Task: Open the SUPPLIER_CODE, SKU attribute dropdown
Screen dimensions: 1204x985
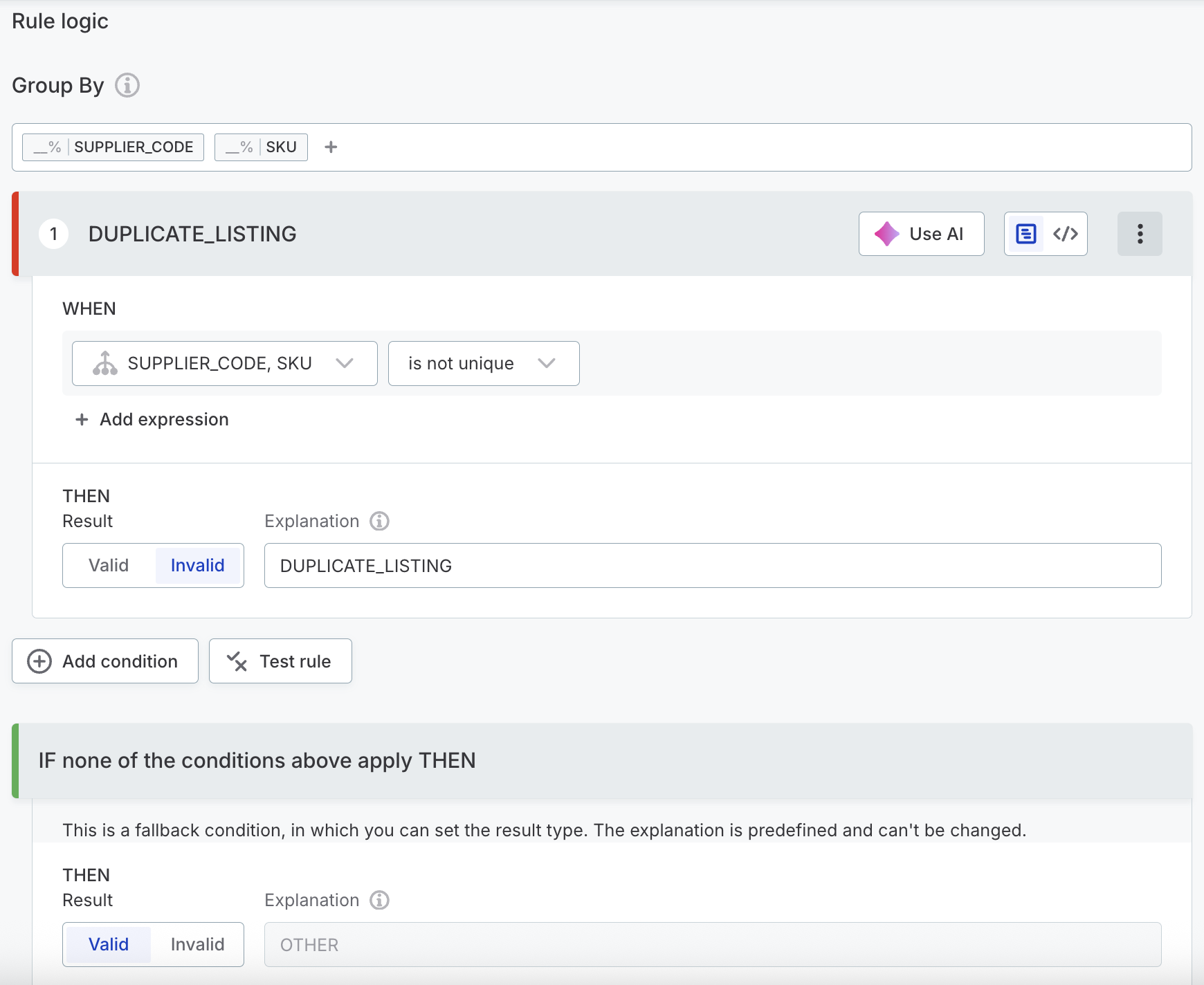Action: (x=225, y=363)
